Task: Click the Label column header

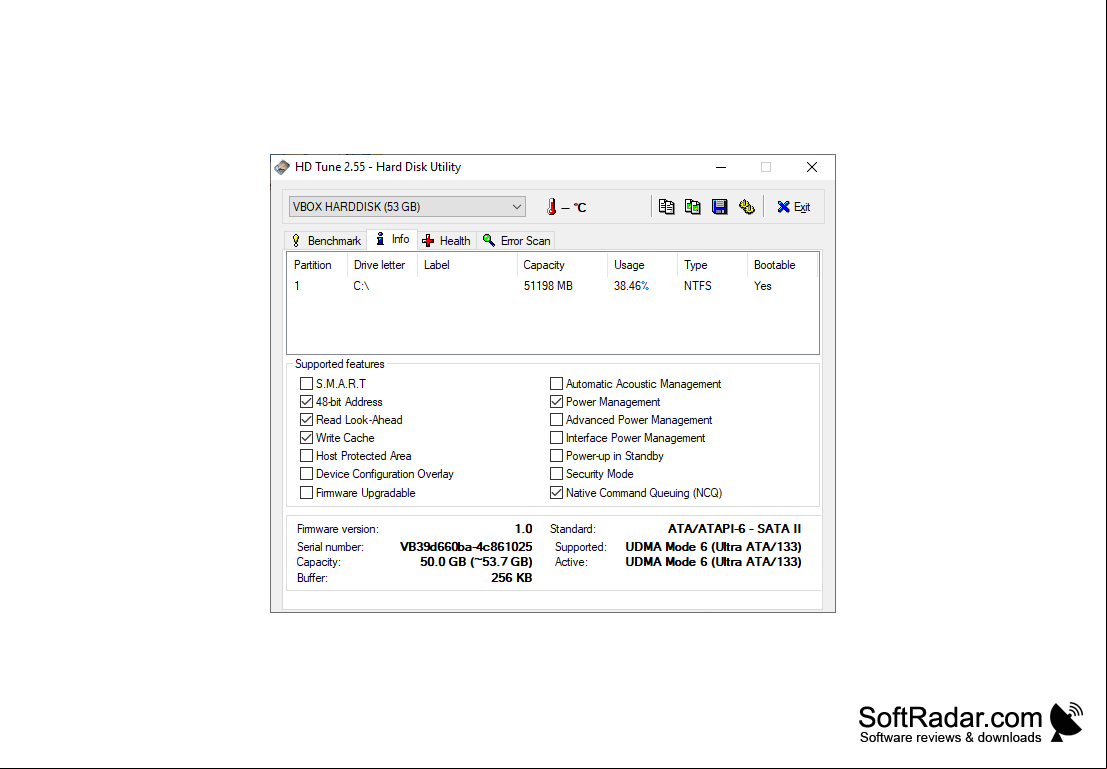Action: click(x=467, y=265)
